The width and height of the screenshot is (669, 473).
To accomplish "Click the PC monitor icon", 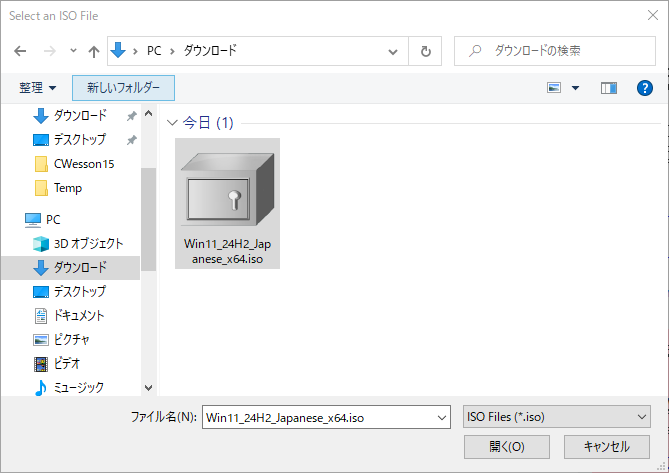I will click(x=33, y=220).
